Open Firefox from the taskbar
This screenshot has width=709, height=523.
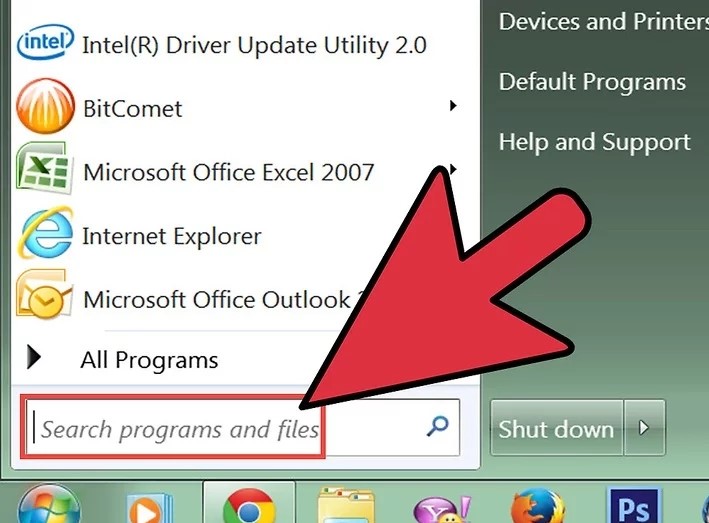pos(538,507)
